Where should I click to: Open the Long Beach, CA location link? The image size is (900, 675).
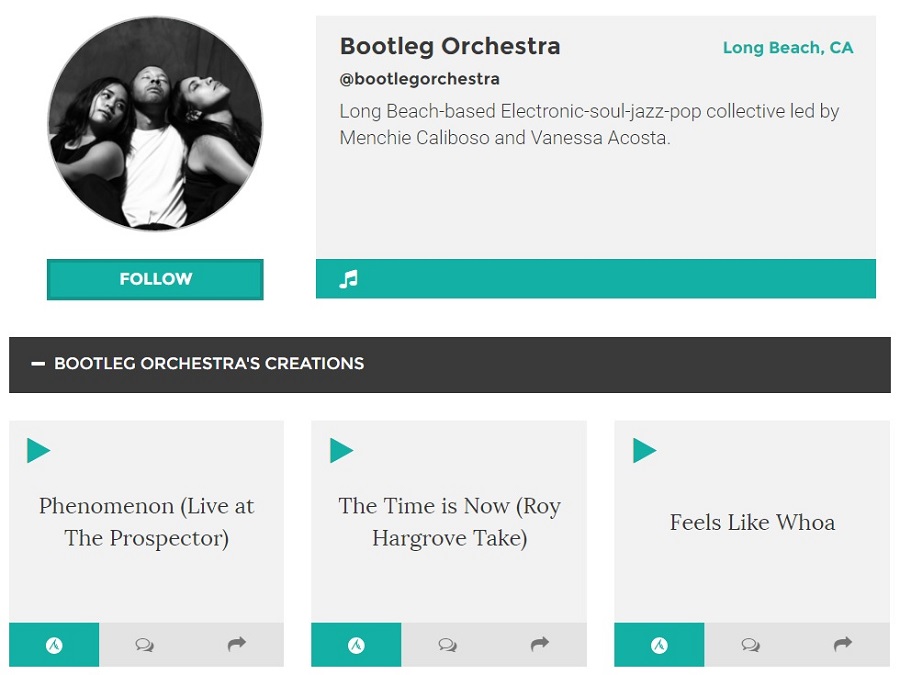coord(788,48)
